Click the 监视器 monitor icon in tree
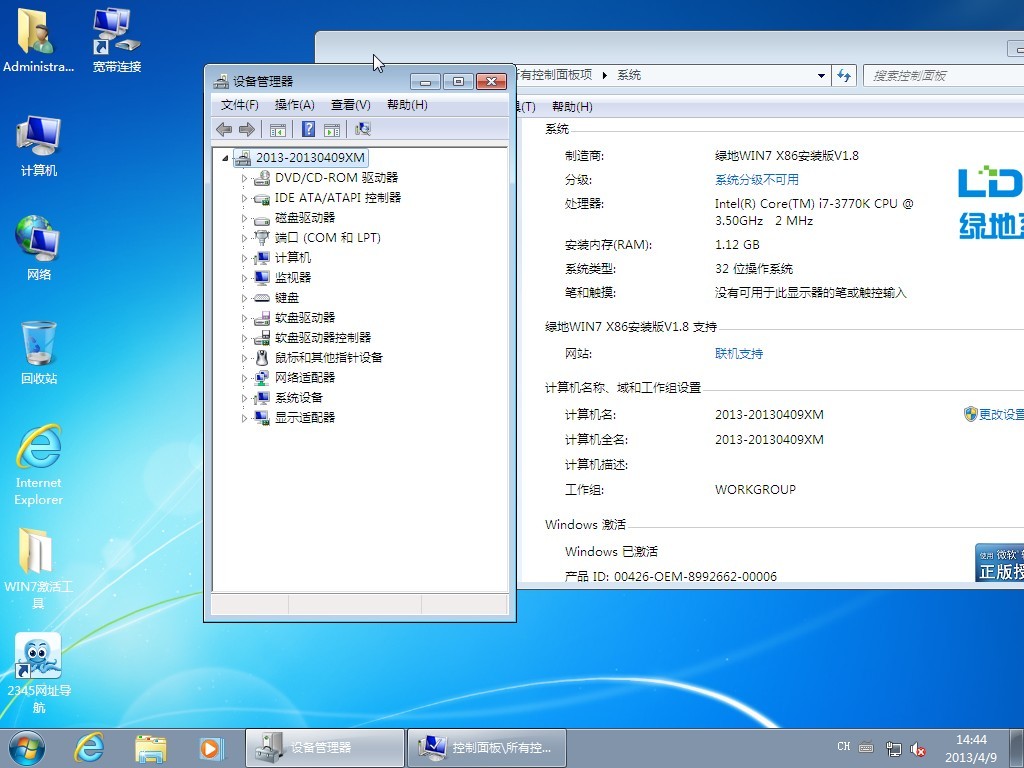This screenshot has width=1024, height=768. [262, 278]
